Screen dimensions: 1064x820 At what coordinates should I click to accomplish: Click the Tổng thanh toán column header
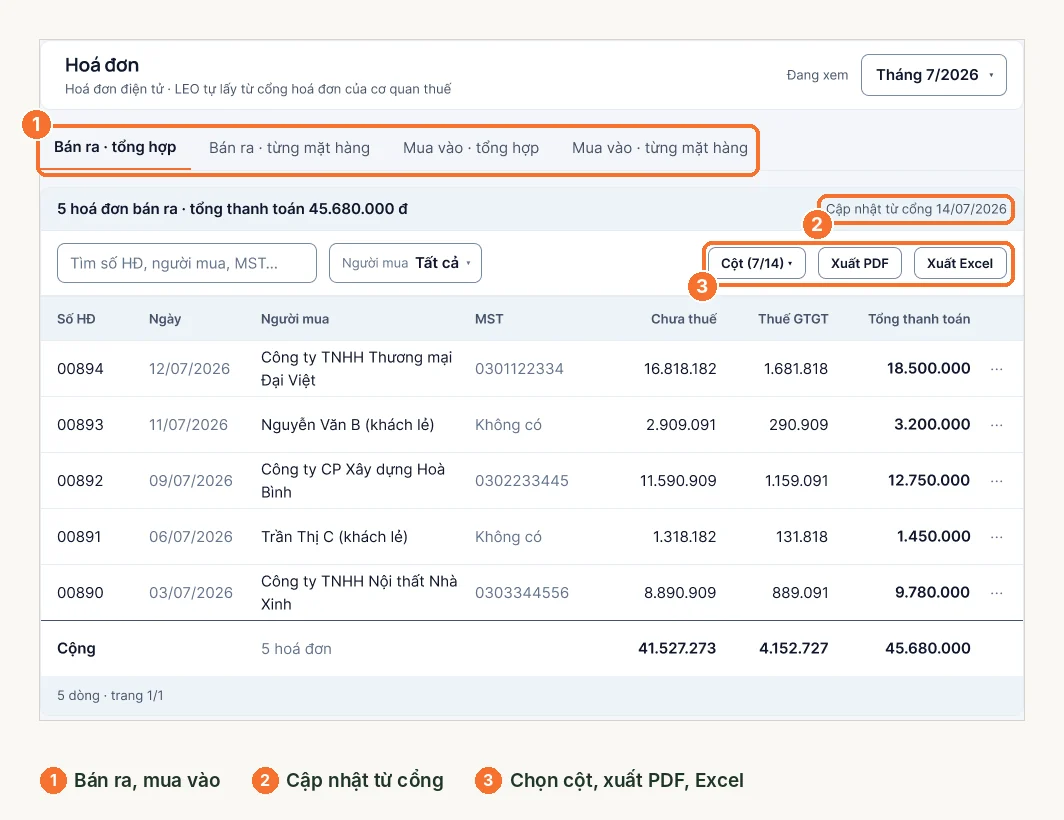919,319
